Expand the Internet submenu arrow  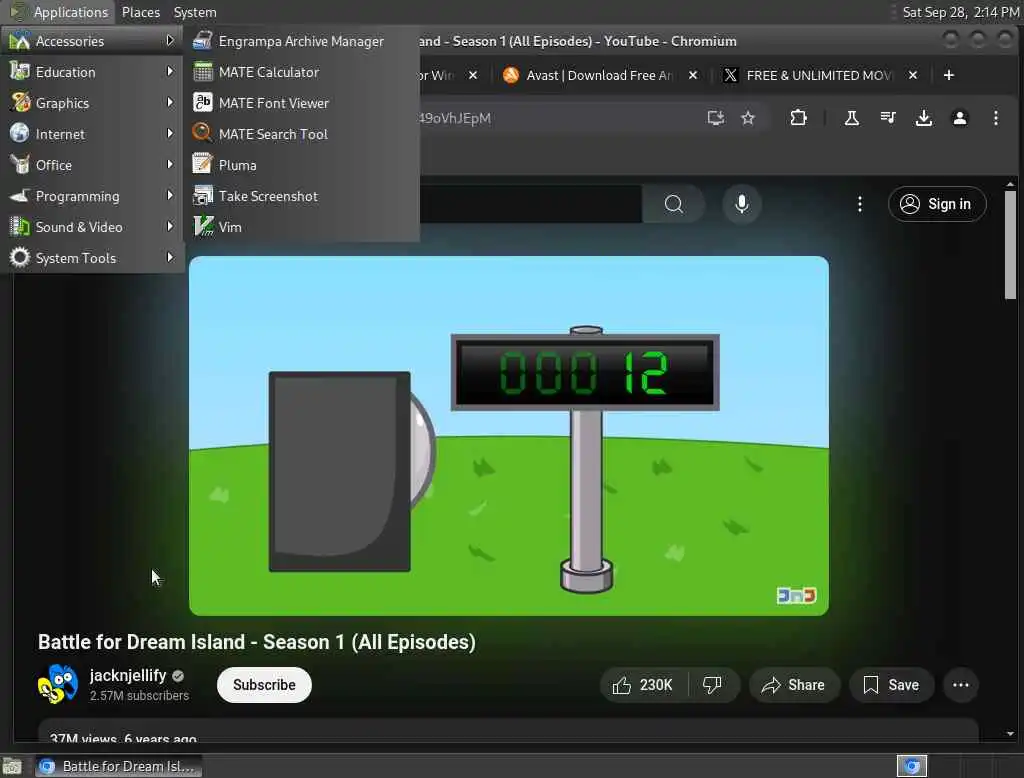pyautogui.click(x=170, y=133)
